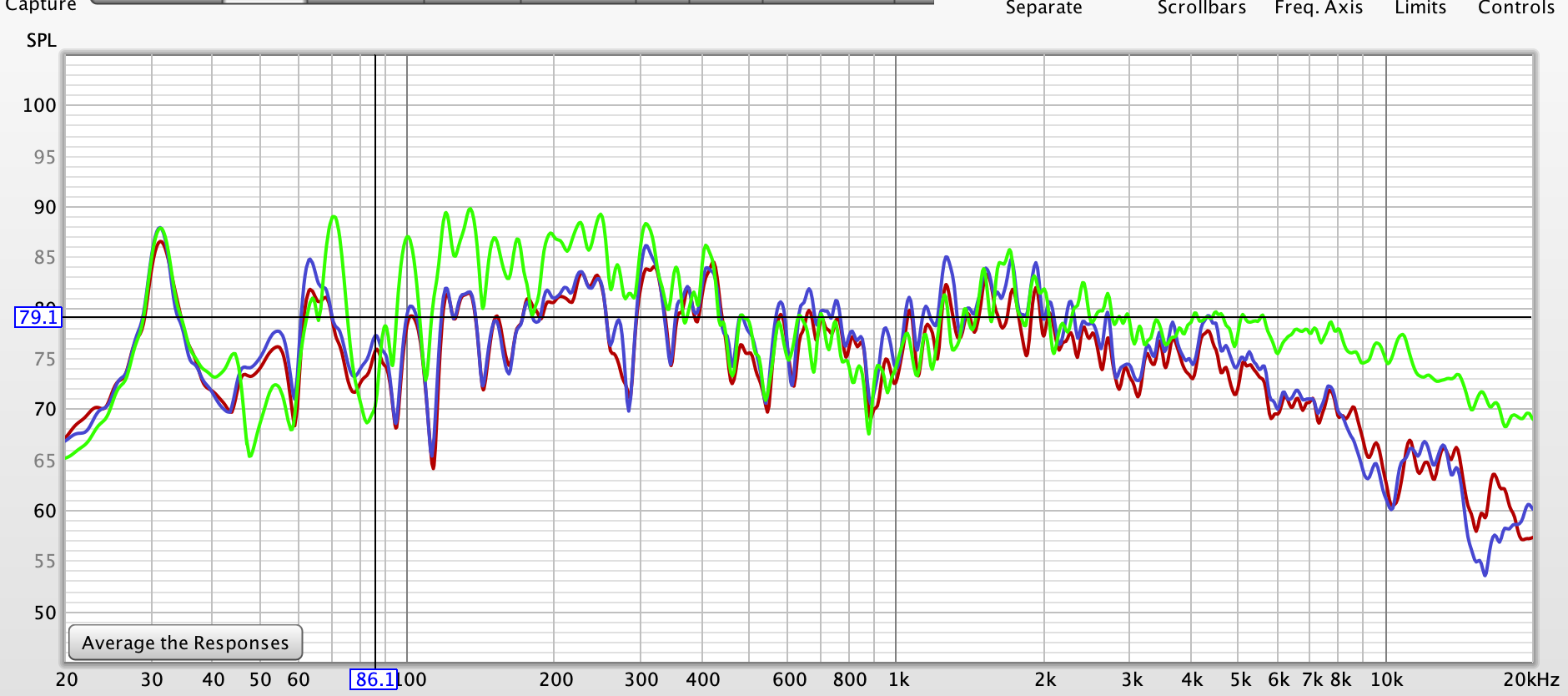Click the 65 dB SPL axis label
The image size is (1568, 696).
tap(45, 461)
